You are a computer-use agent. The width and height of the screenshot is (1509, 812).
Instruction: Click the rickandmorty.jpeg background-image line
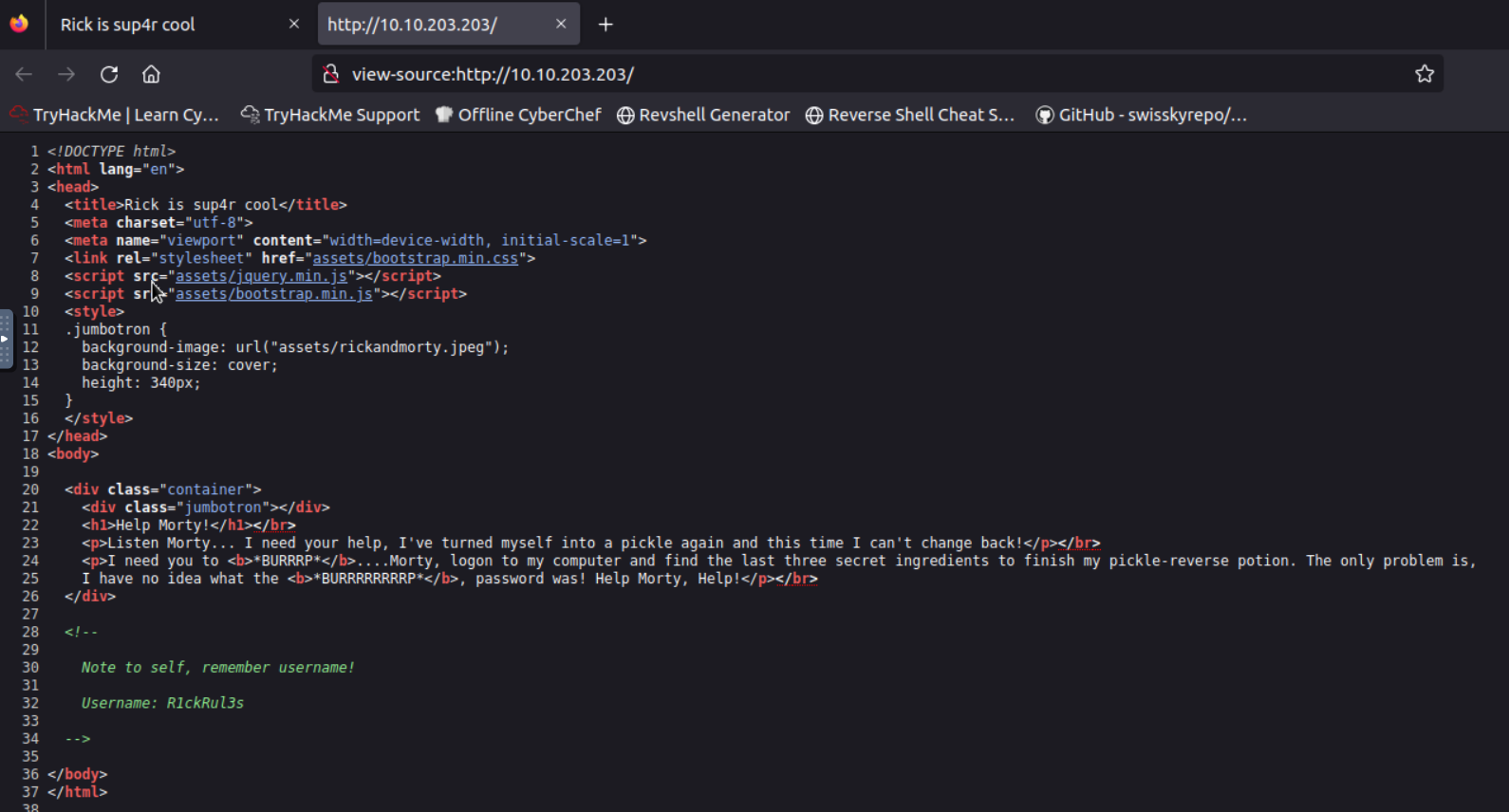pos(295,347)
